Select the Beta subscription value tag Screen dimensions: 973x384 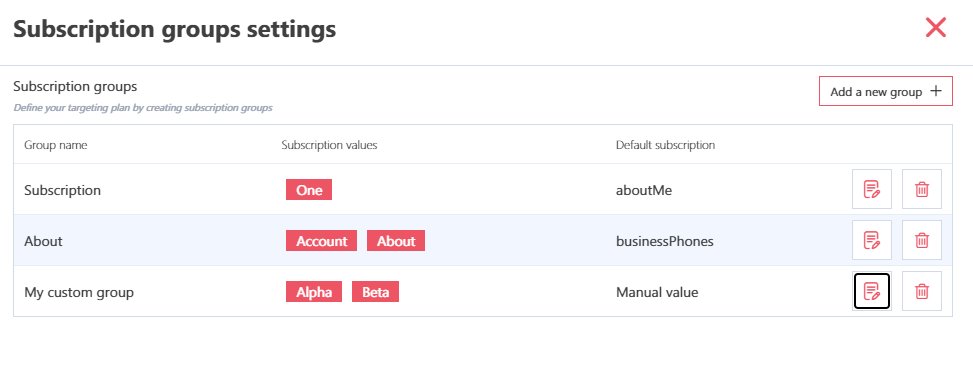375,292
